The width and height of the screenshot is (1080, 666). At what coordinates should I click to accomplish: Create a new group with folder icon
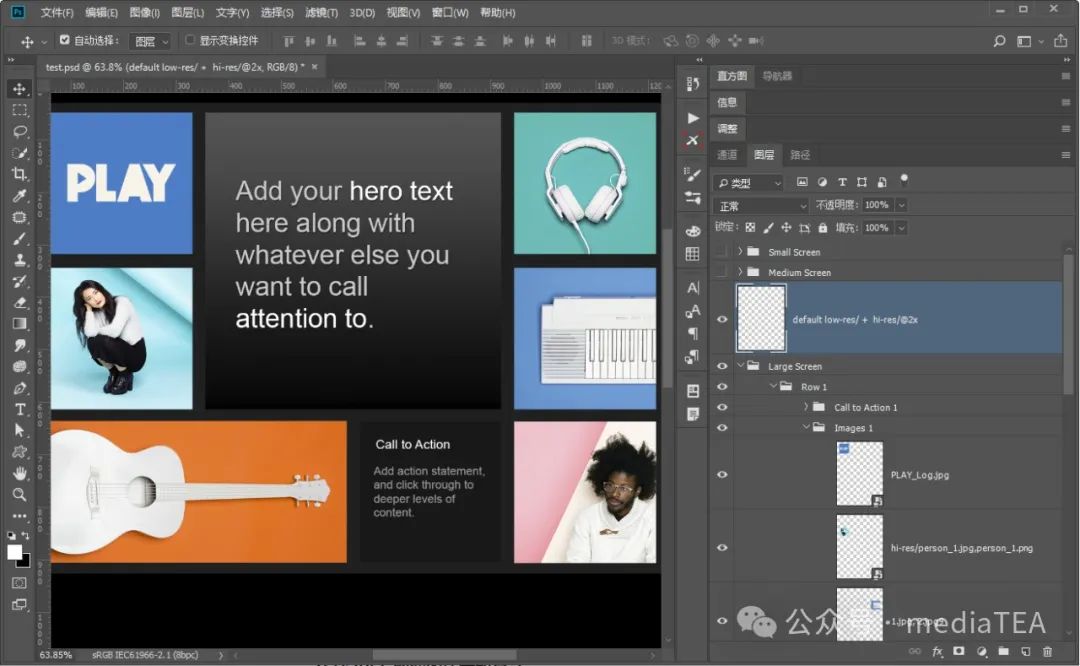(x=1003, y=652)
